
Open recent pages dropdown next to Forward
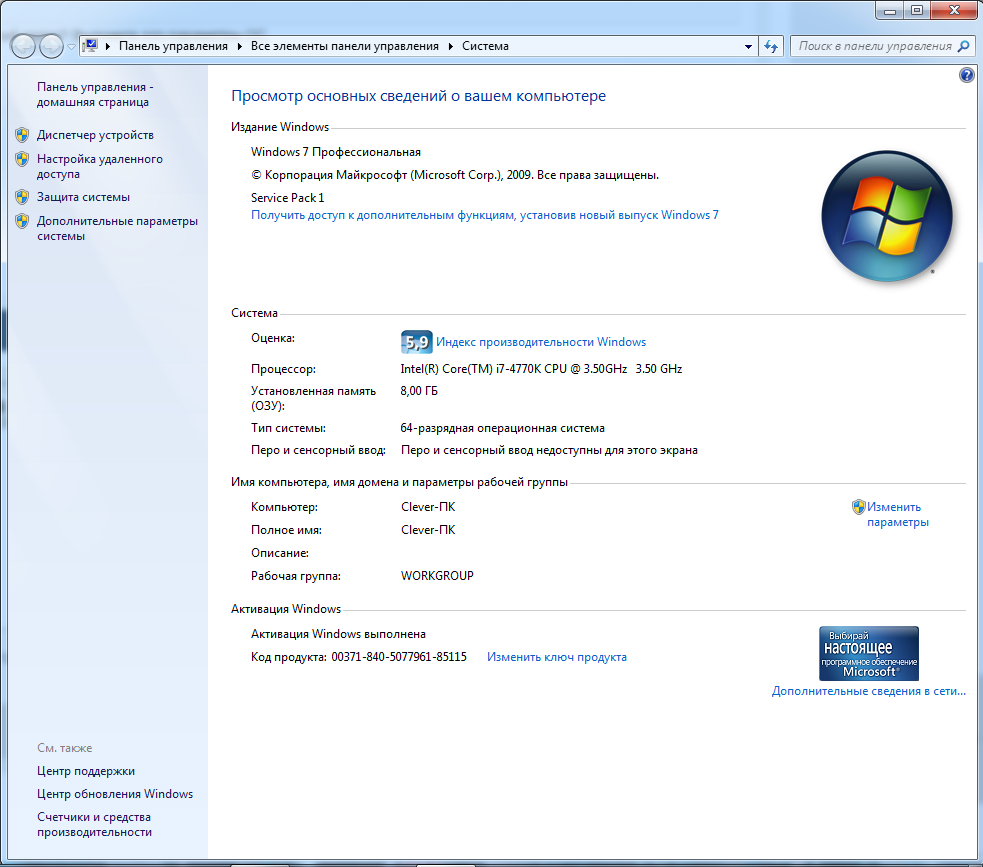[x=71, y=46]
